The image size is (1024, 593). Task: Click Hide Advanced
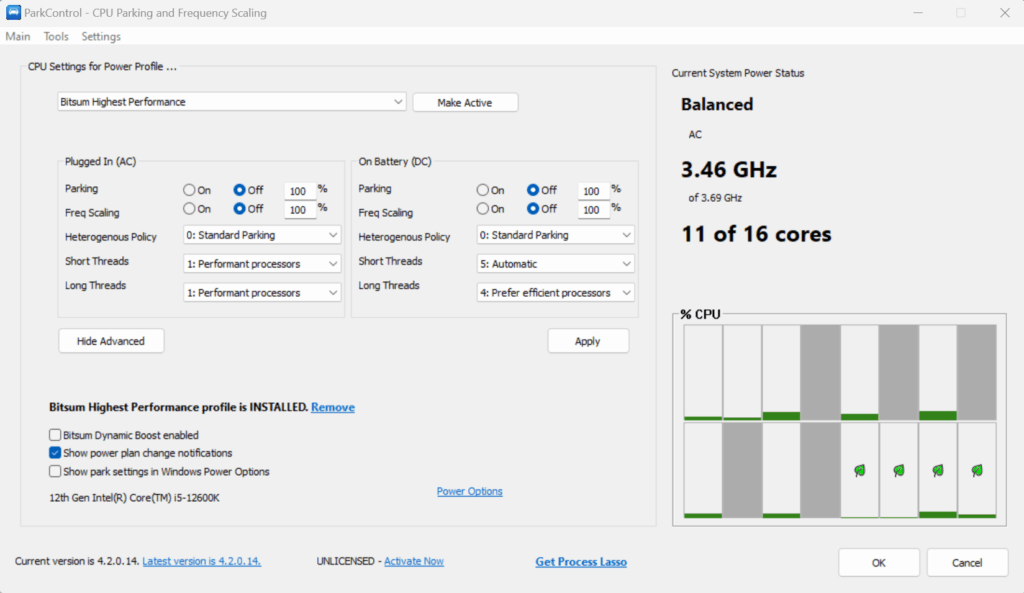coord(110,340)
